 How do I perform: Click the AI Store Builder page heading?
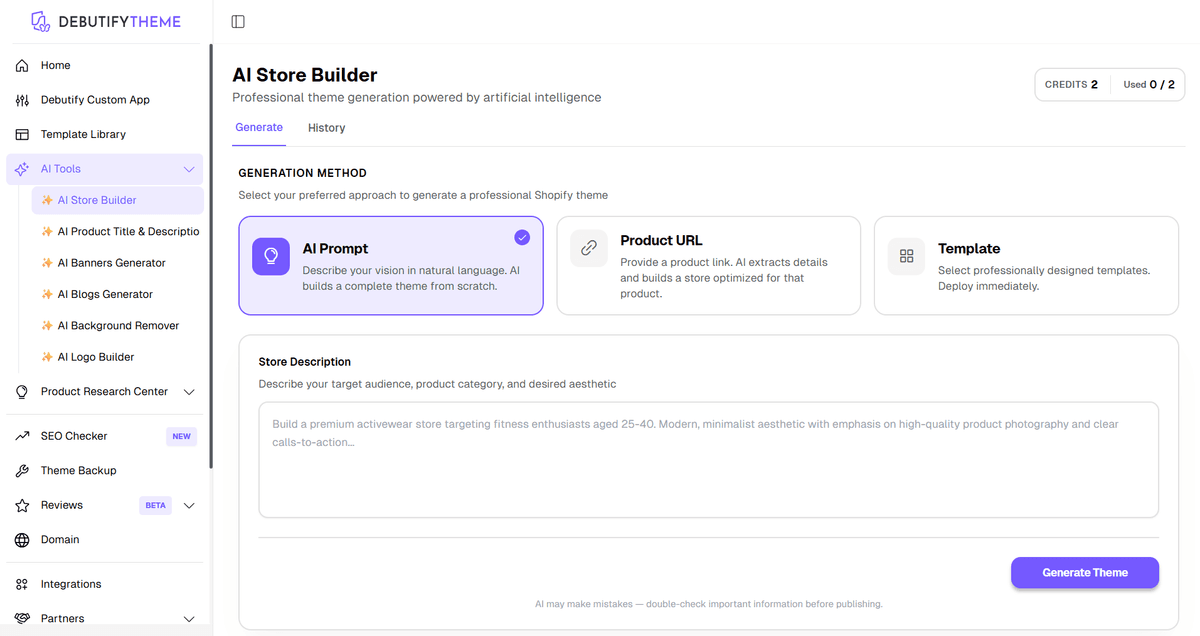pos(305,75)
